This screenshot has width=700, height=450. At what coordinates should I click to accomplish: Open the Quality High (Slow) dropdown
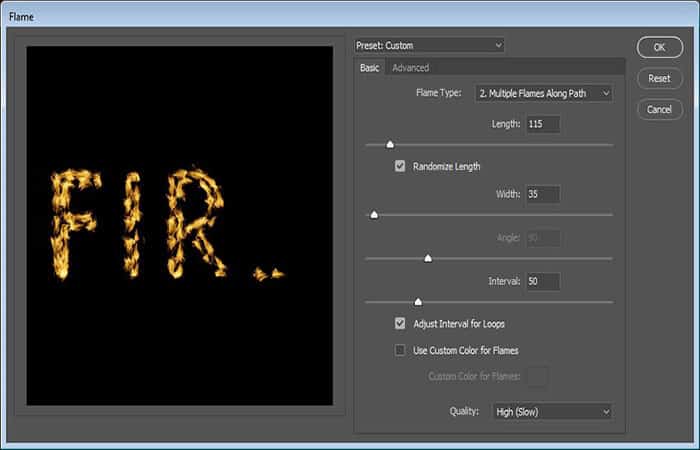pyautogui.click(x=552, y=412)
